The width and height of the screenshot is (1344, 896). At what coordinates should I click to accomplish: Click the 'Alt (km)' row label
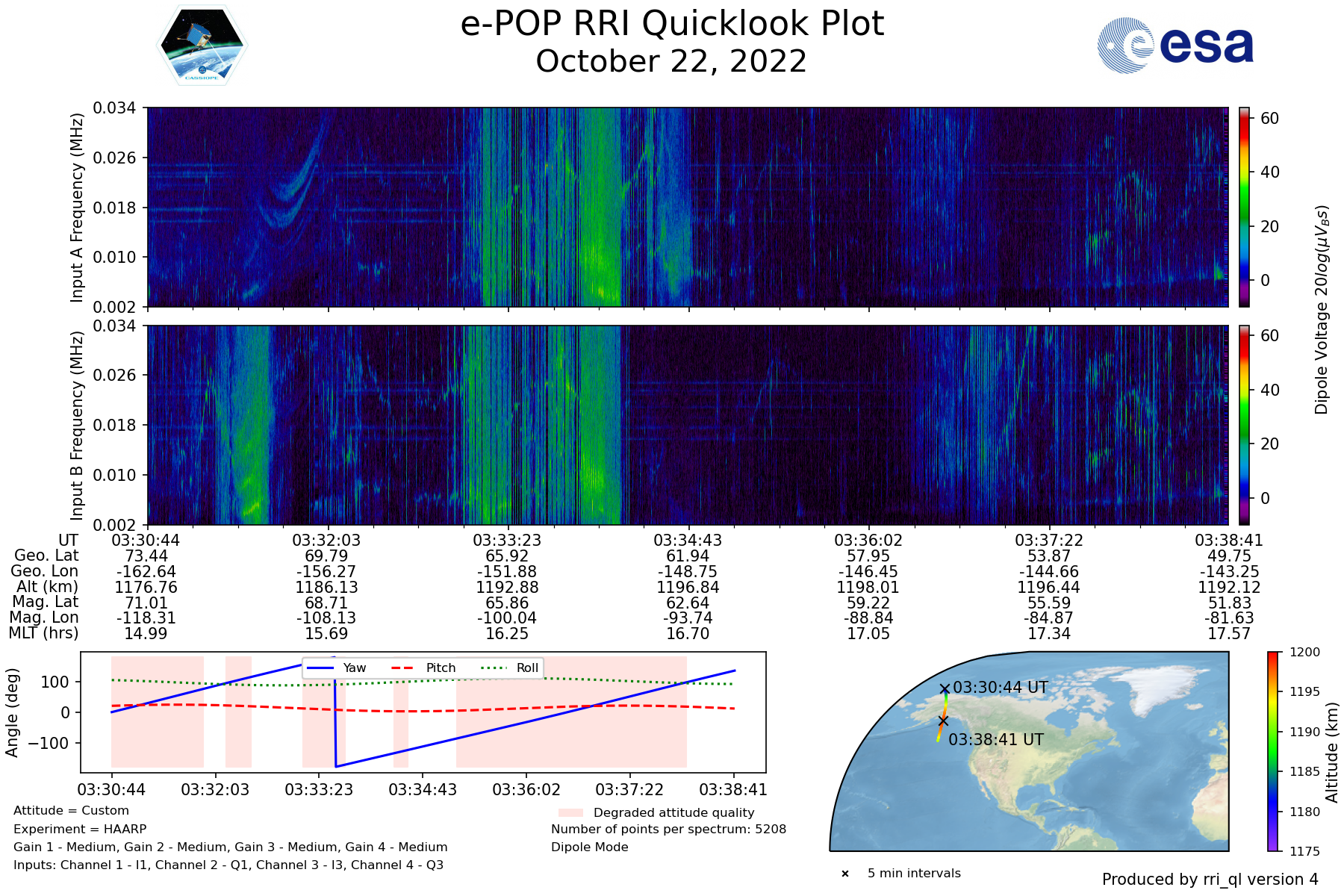[48, 587]
